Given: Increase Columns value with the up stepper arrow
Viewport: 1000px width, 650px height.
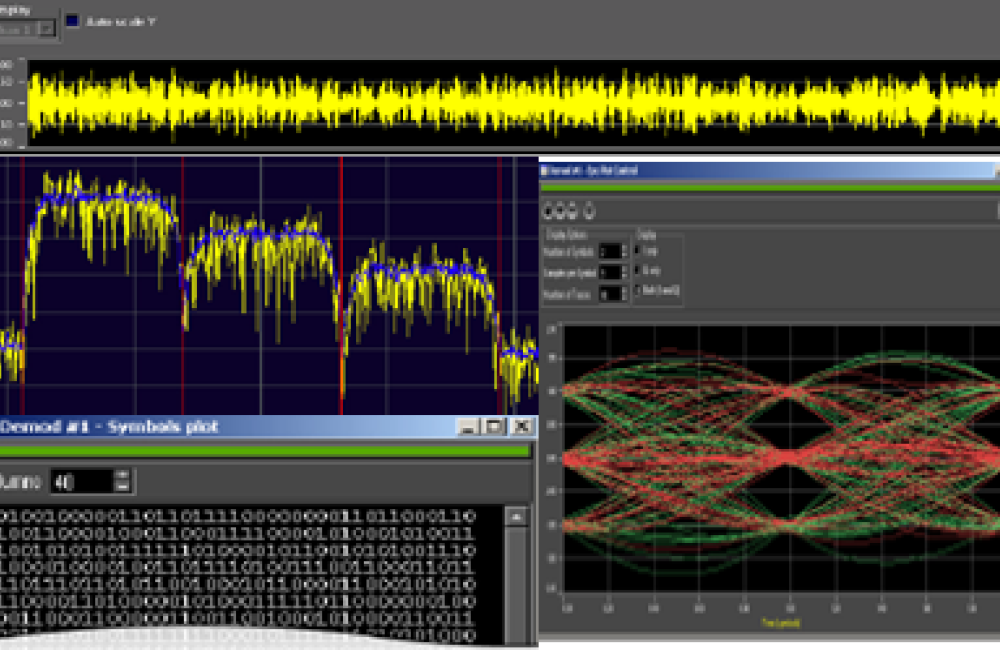Looking at the screenshot, I should [123, 476].
